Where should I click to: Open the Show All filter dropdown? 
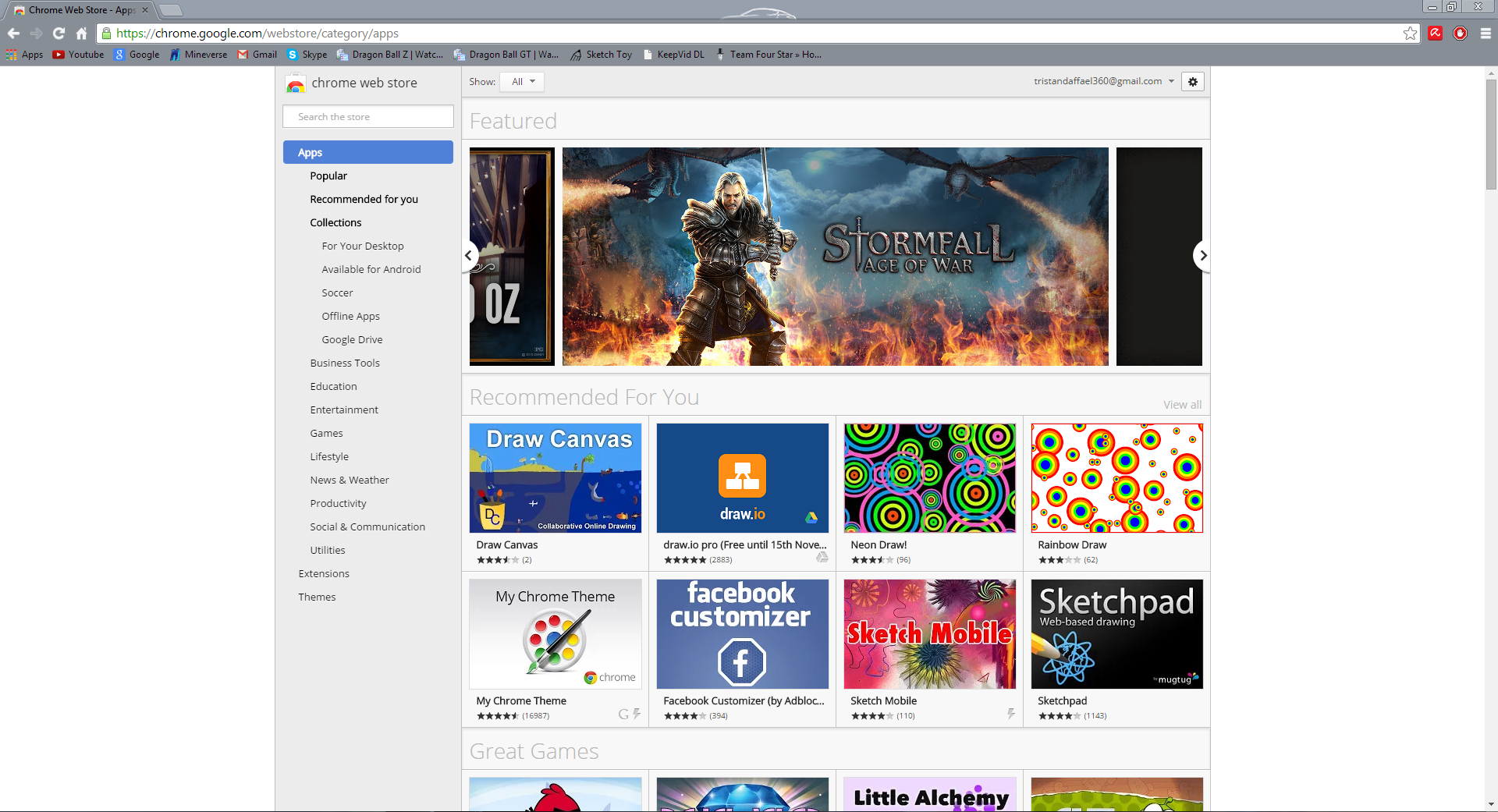[523, 82]
